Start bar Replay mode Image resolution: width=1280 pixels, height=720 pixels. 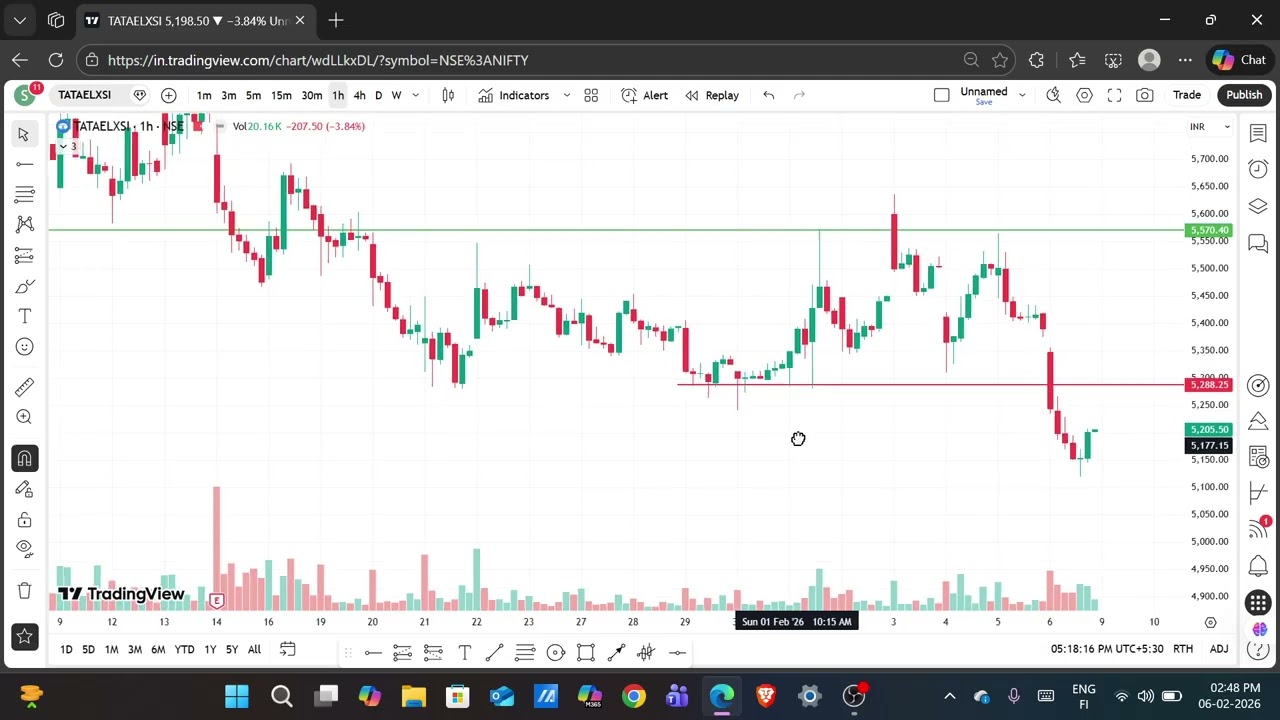coord(712,95)
